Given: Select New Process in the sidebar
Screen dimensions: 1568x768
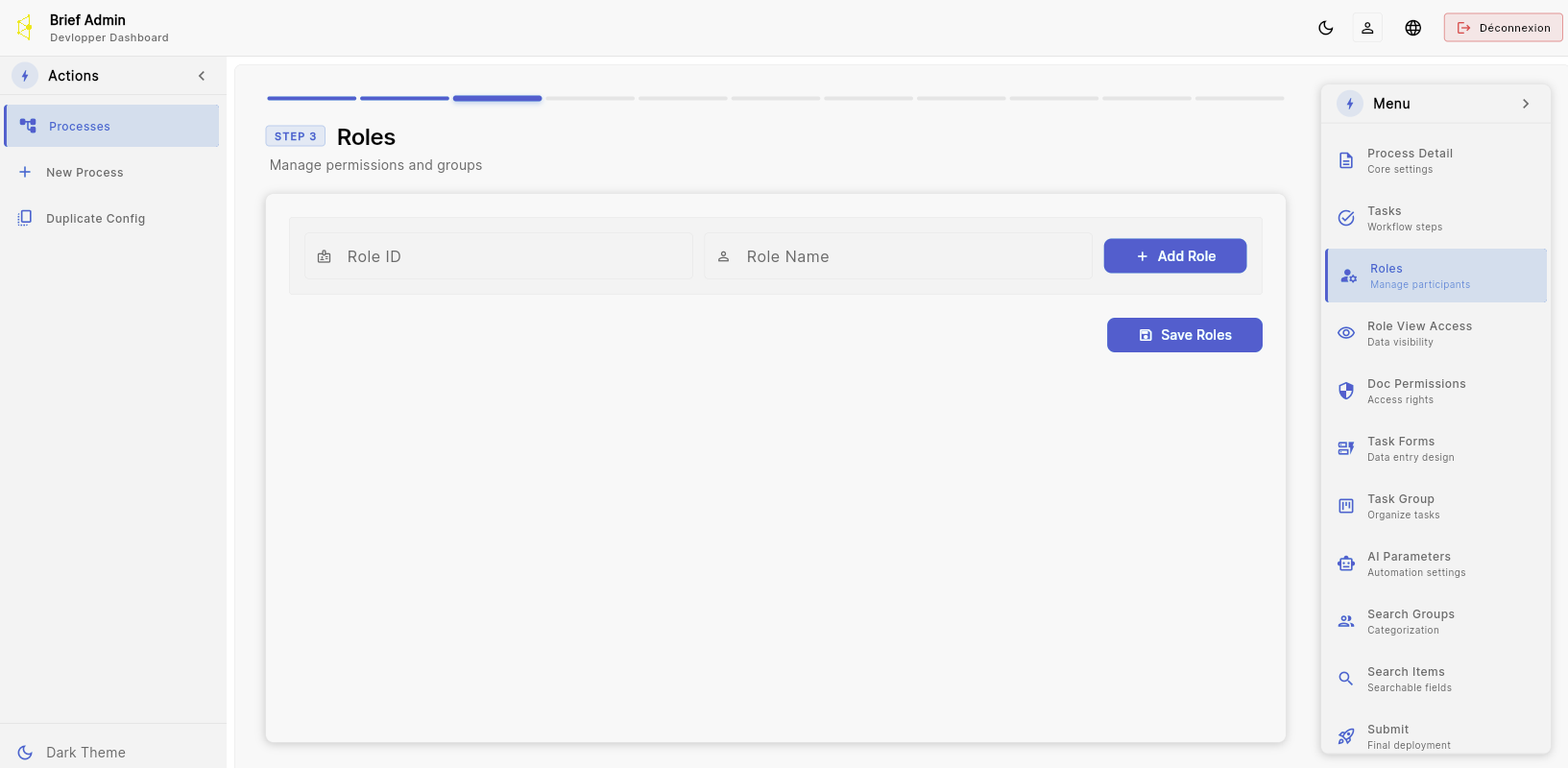Looking at the screenshot, I should (112, 172).
